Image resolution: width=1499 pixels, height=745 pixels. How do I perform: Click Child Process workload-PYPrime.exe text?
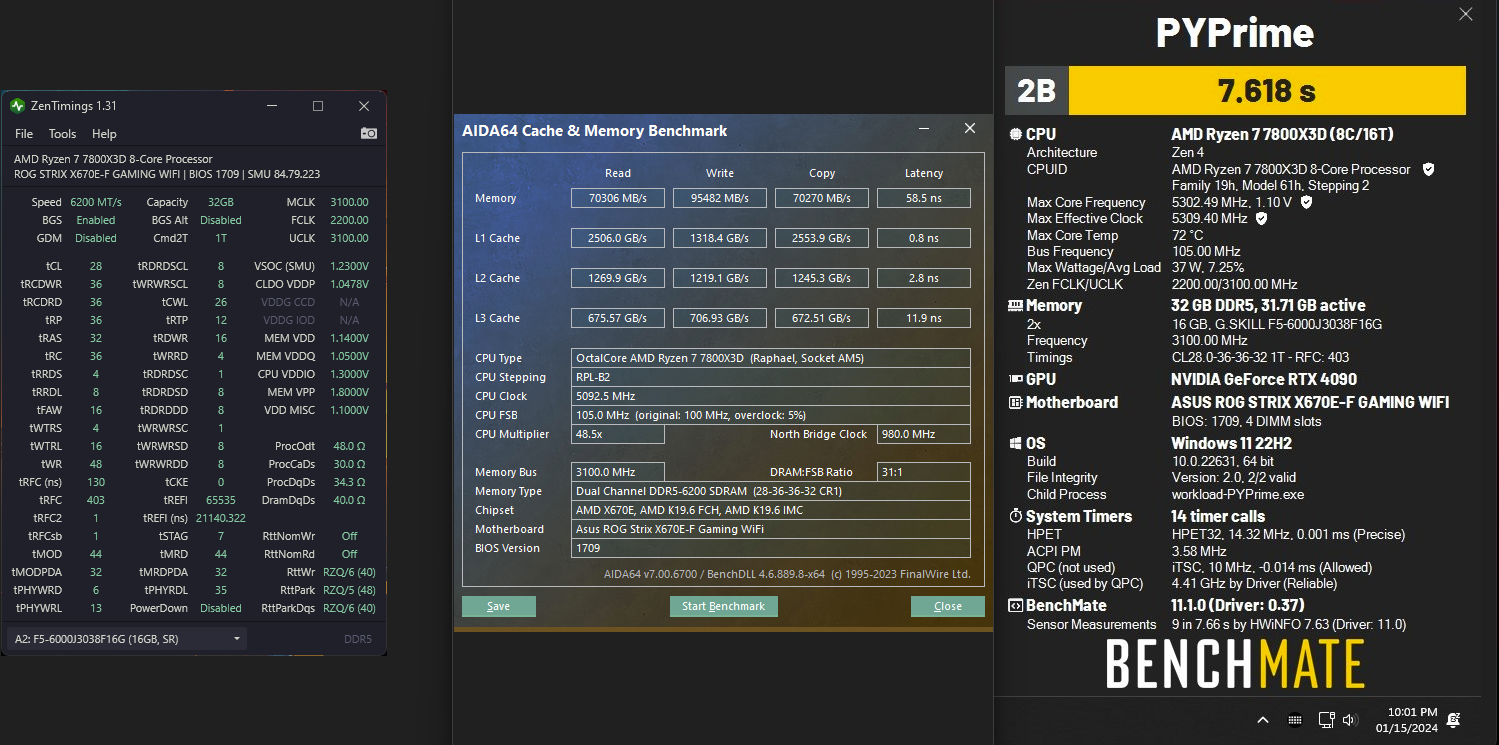coord(1238,494)
